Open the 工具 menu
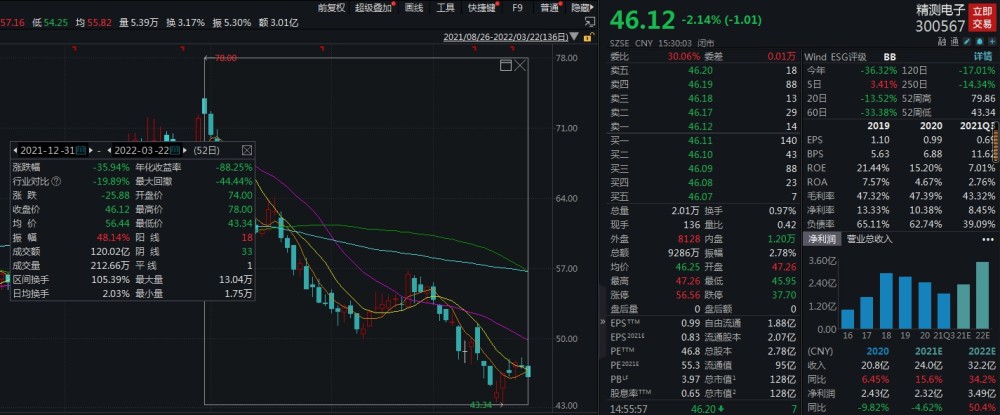1000x415 pixels. coord(446,8)
